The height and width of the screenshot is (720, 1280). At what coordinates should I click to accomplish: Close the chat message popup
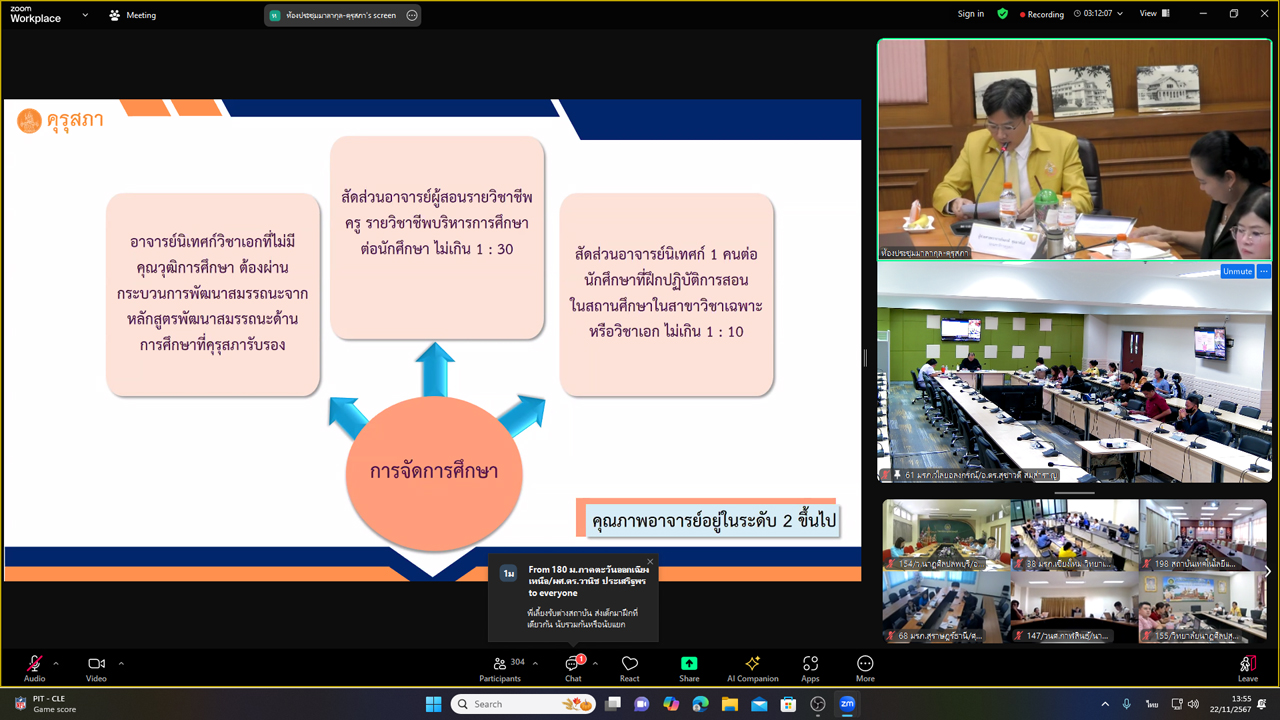coord(650,561)
